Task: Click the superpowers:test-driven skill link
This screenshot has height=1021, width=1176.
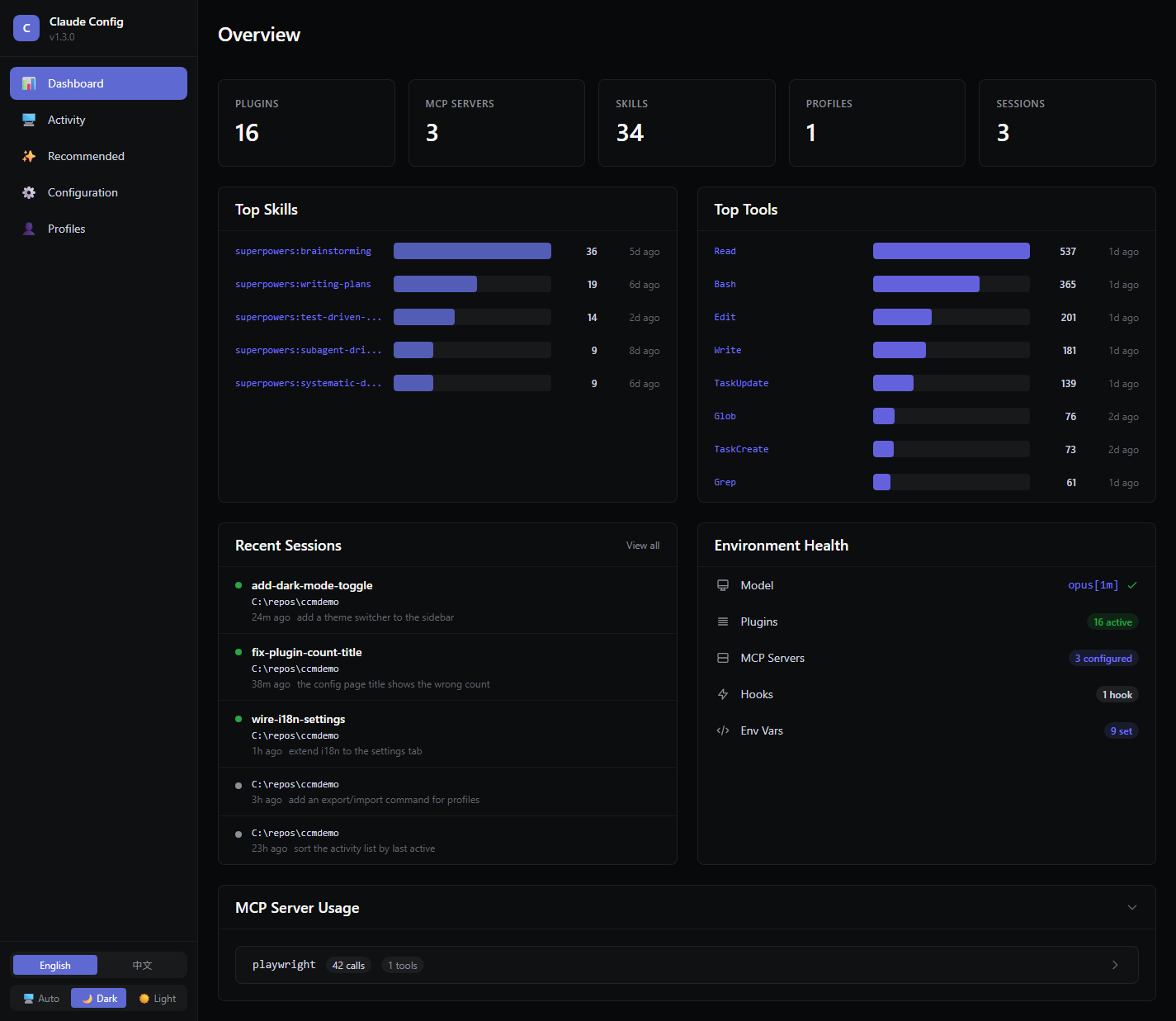Action: tap(308, 317)
